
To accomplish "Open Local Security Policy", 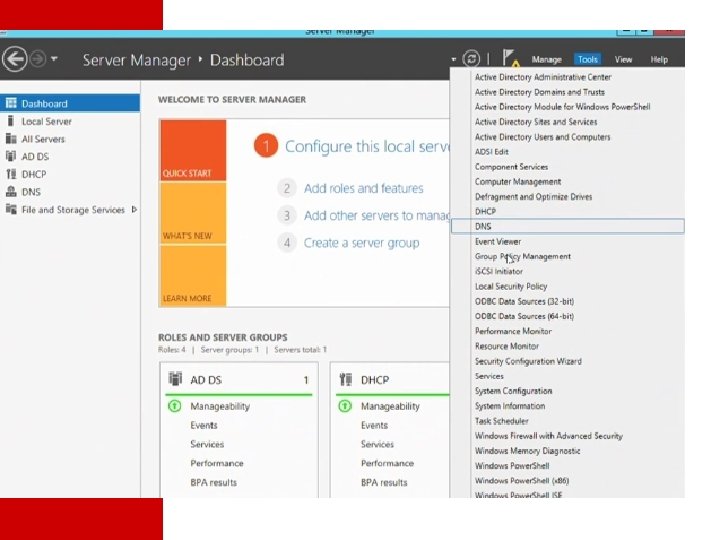I will [x=511, y=286].
